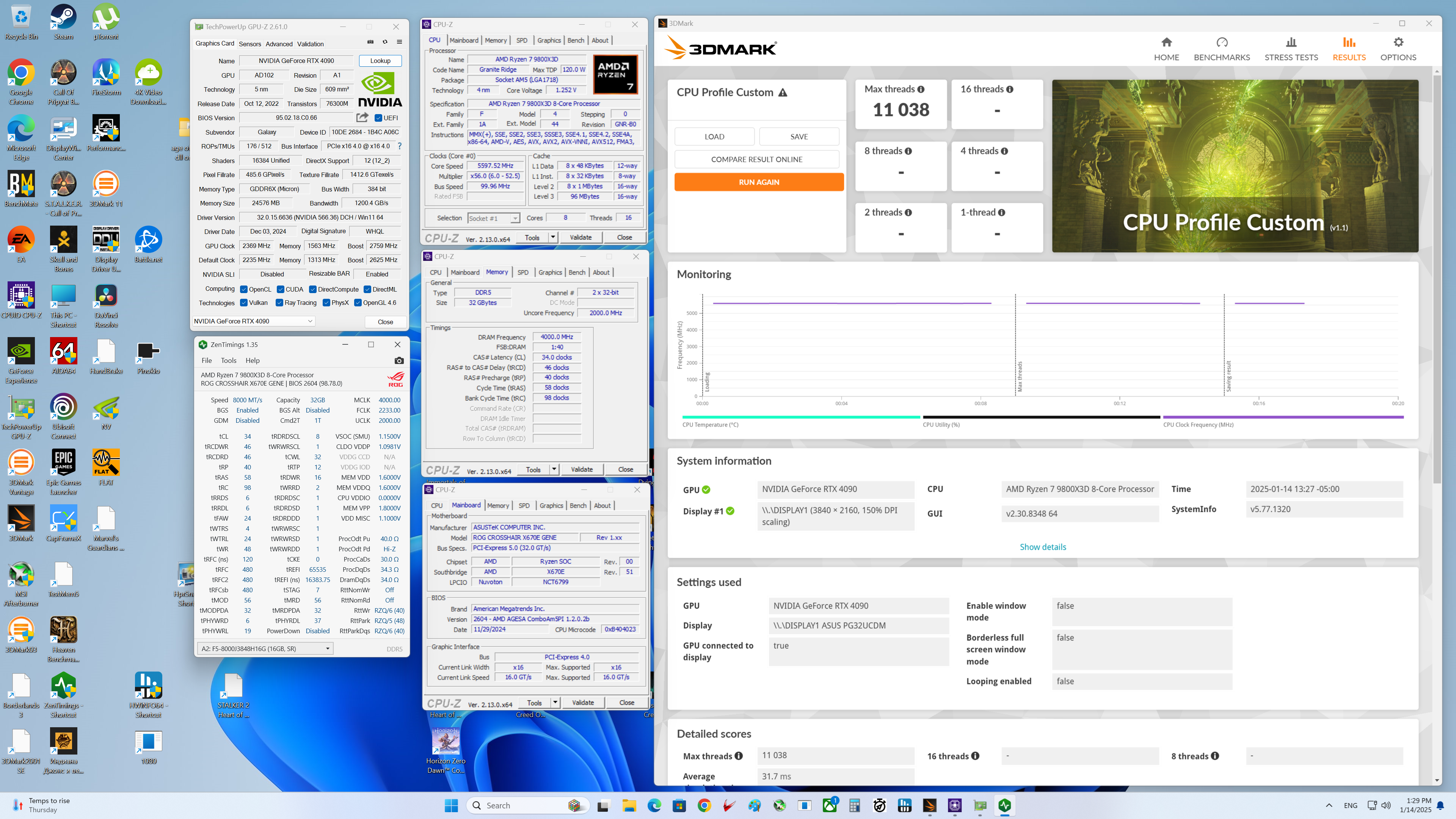Open the Bench tab in CPU-Z CPU window
The image size is (1456, 819).
[576, 40]
